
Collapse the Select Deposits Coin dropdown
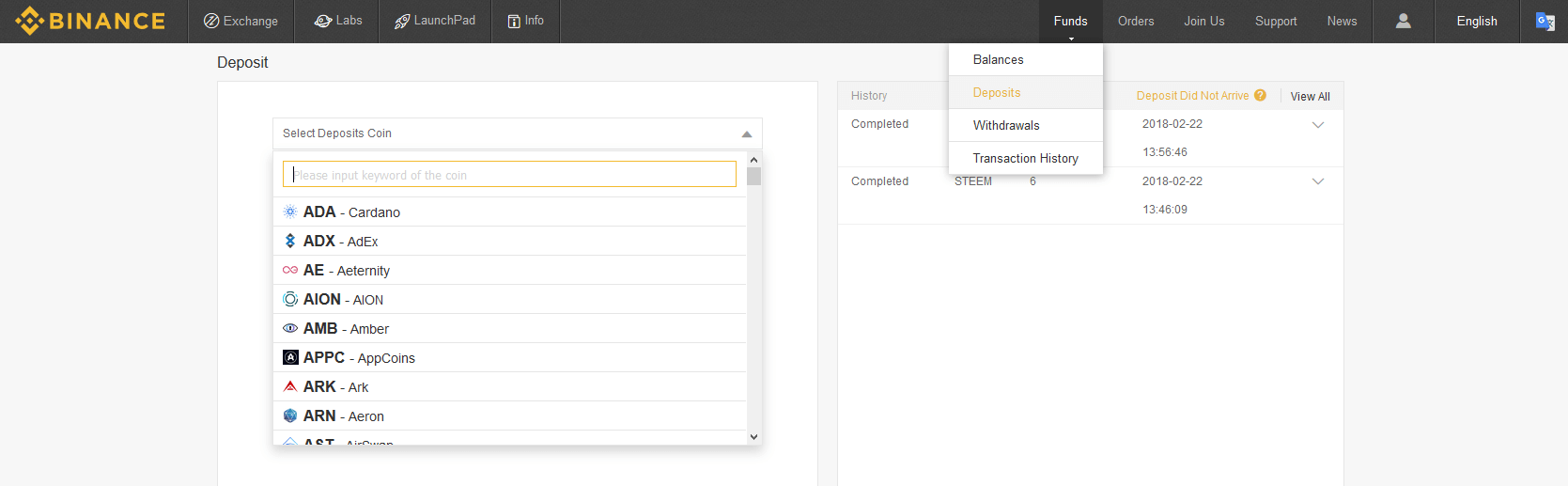(517, 133)
